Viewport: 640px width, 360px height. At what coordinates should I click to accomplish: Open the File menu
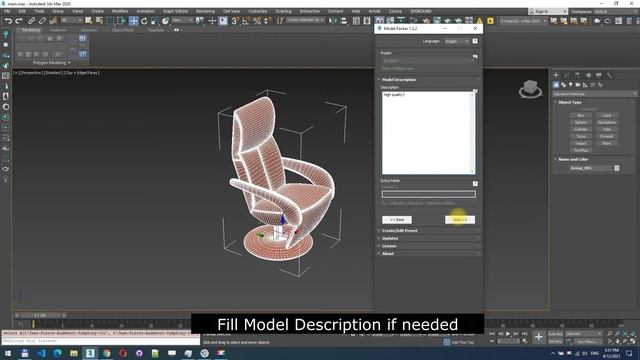click(x=7, y=11)
